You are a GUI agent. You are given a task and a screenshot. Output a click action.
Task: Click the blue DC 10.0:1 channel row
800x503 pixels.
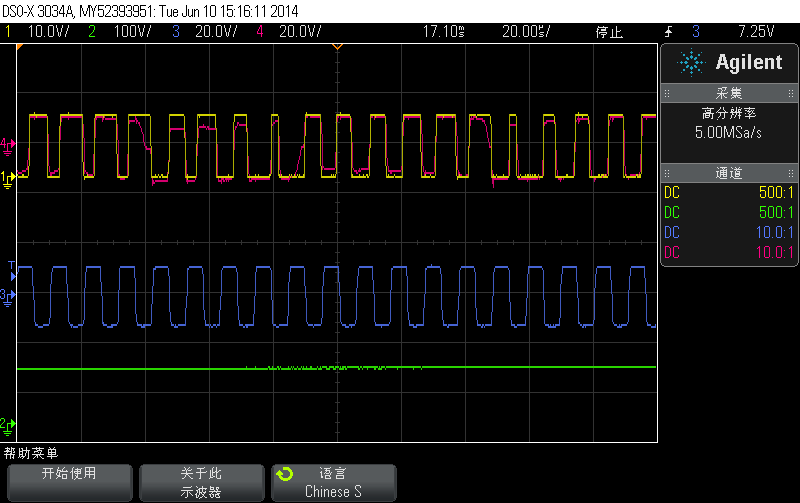[x=729, y=233]
